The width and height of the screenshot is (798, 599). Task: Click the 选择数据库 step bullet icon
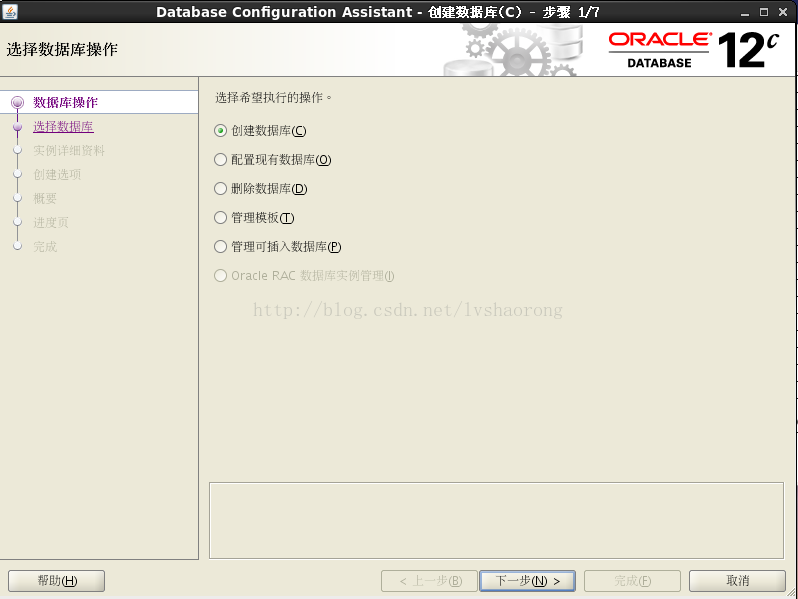pyautogui.click(x=17, y=127)
